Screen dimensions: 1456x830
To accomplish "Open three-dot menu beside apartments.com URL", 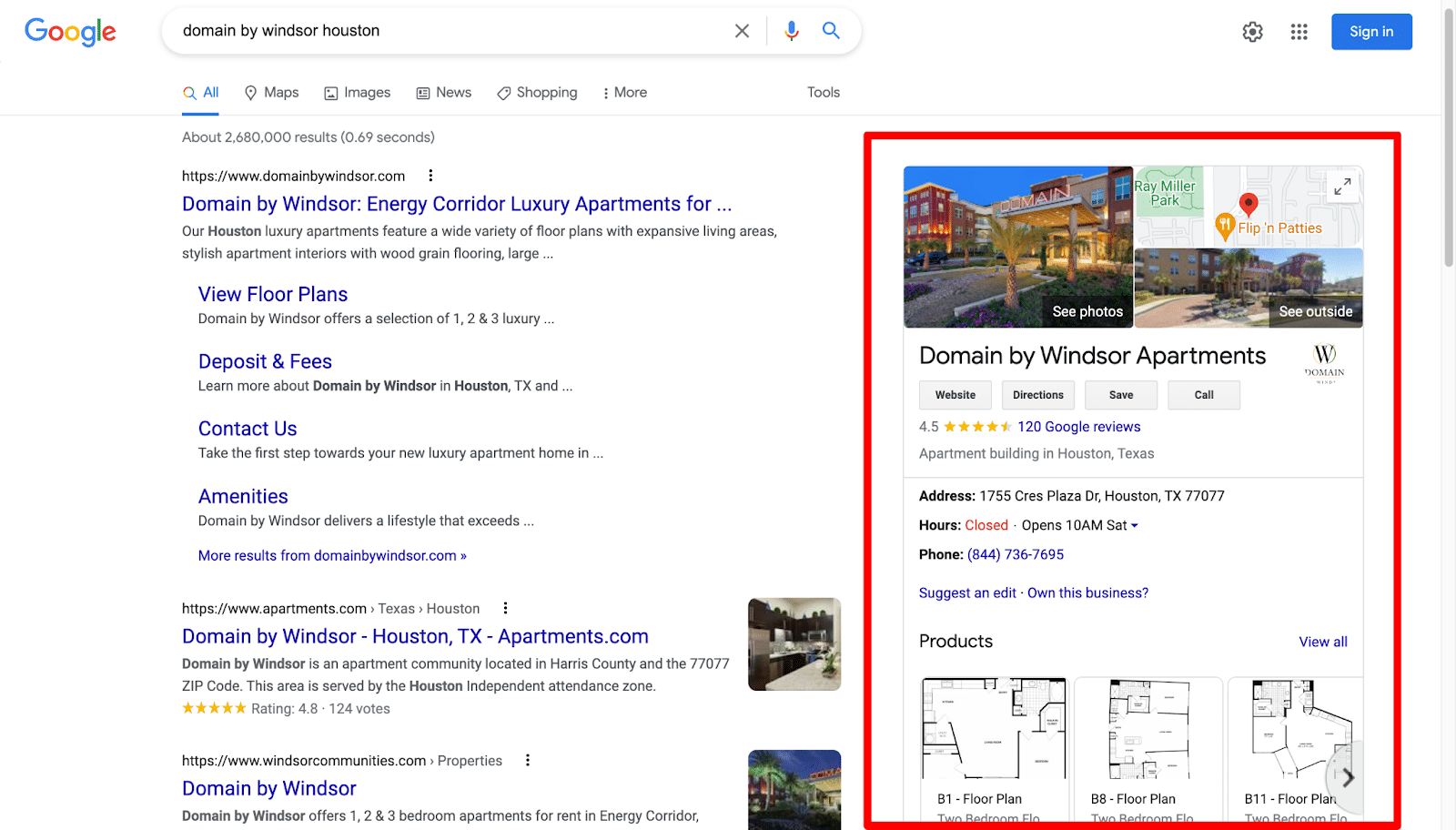I will (x=505, y=608).
